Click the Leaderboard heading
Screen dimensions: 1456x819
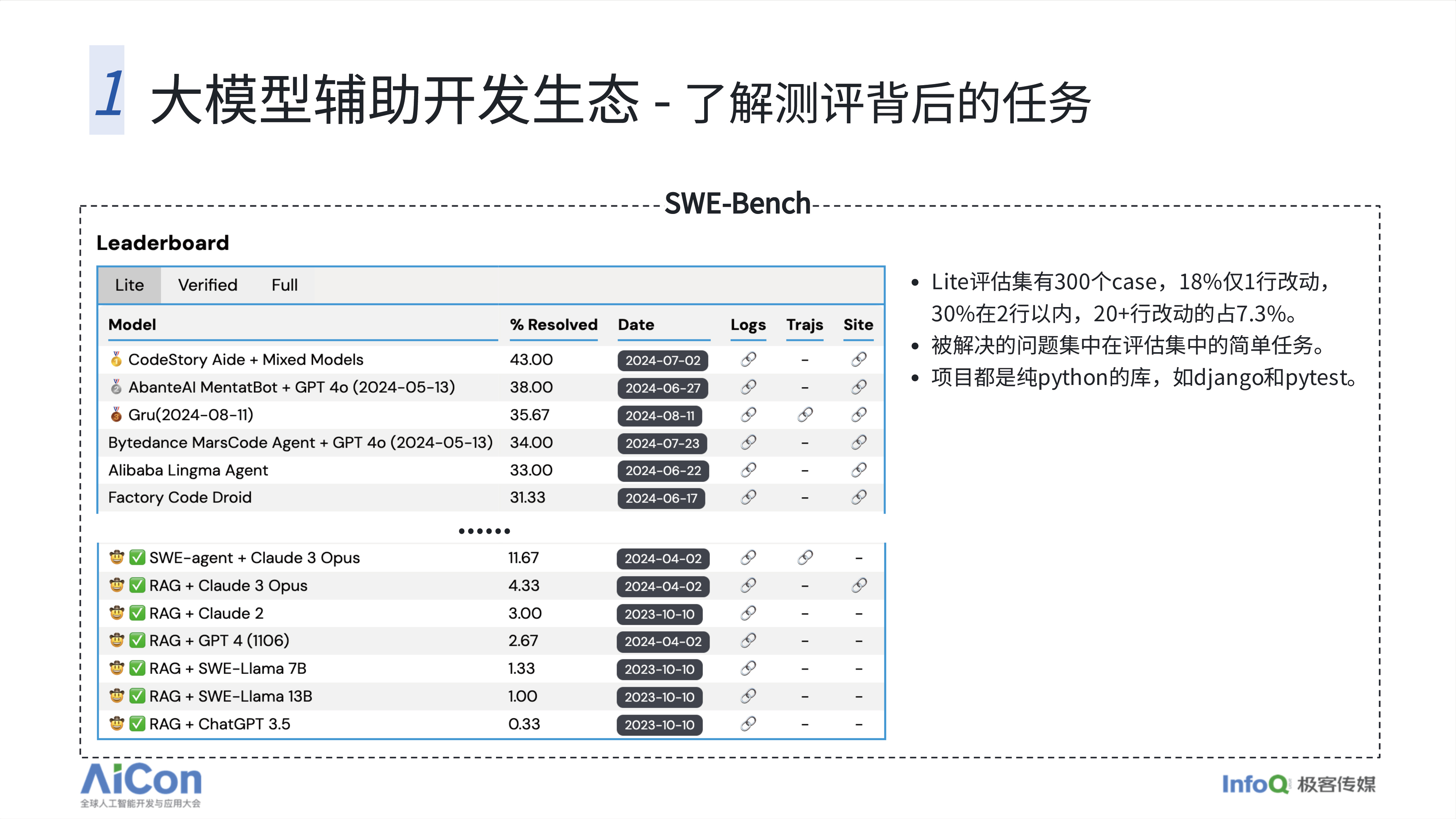pos(163,242)
